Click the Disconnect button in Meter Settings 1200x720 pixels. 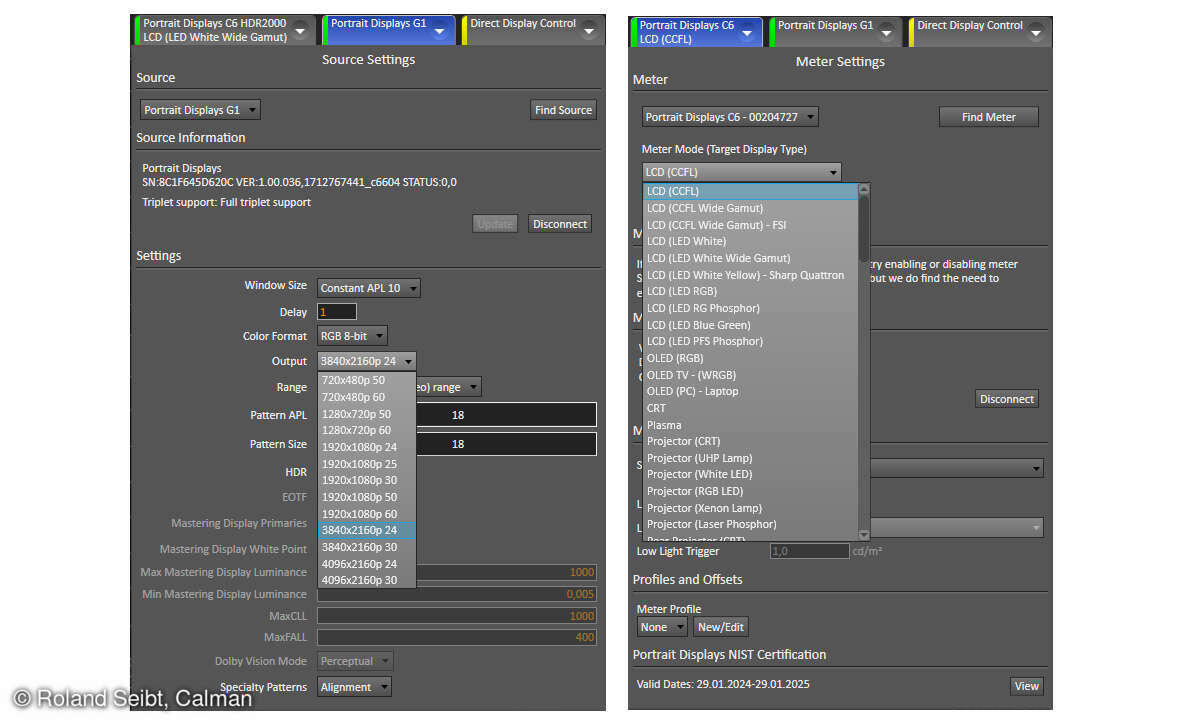tap(1007, 399)
